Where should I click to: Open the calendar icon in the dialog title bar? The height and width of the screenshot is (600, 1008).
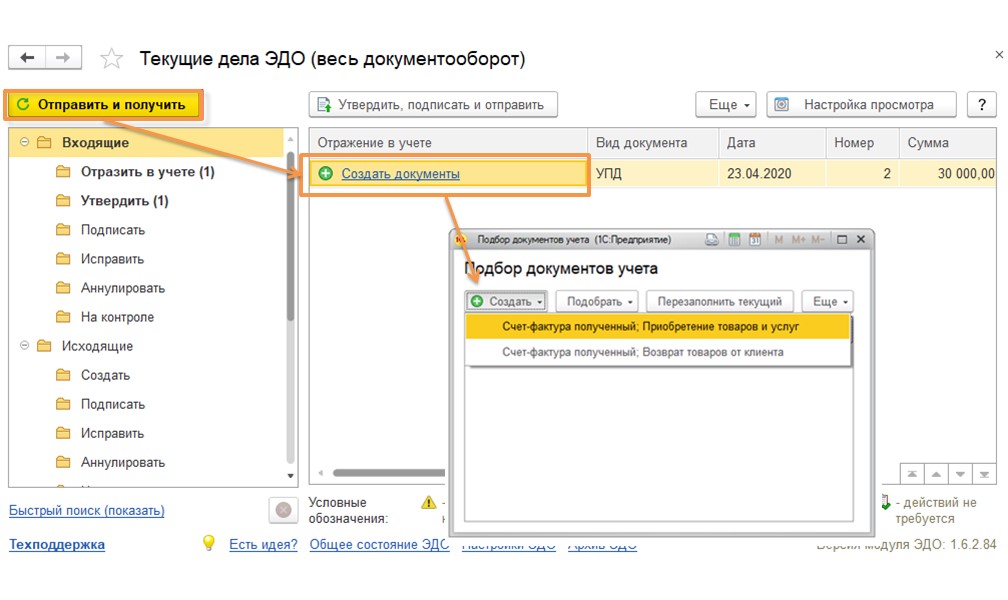coord(755,240)
